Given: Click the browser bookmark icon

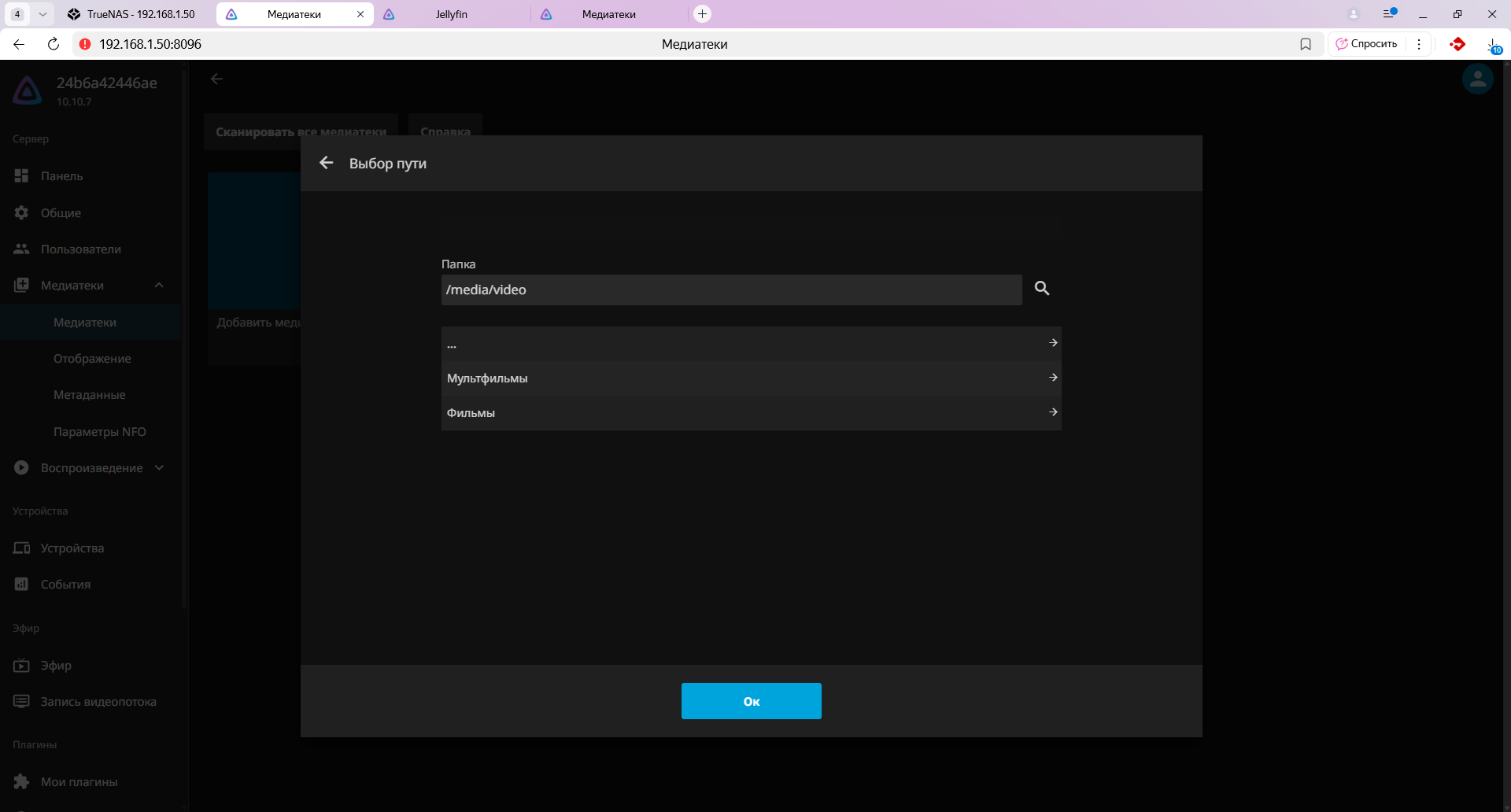Looking at the screenshot, I should click(1306, 44).
